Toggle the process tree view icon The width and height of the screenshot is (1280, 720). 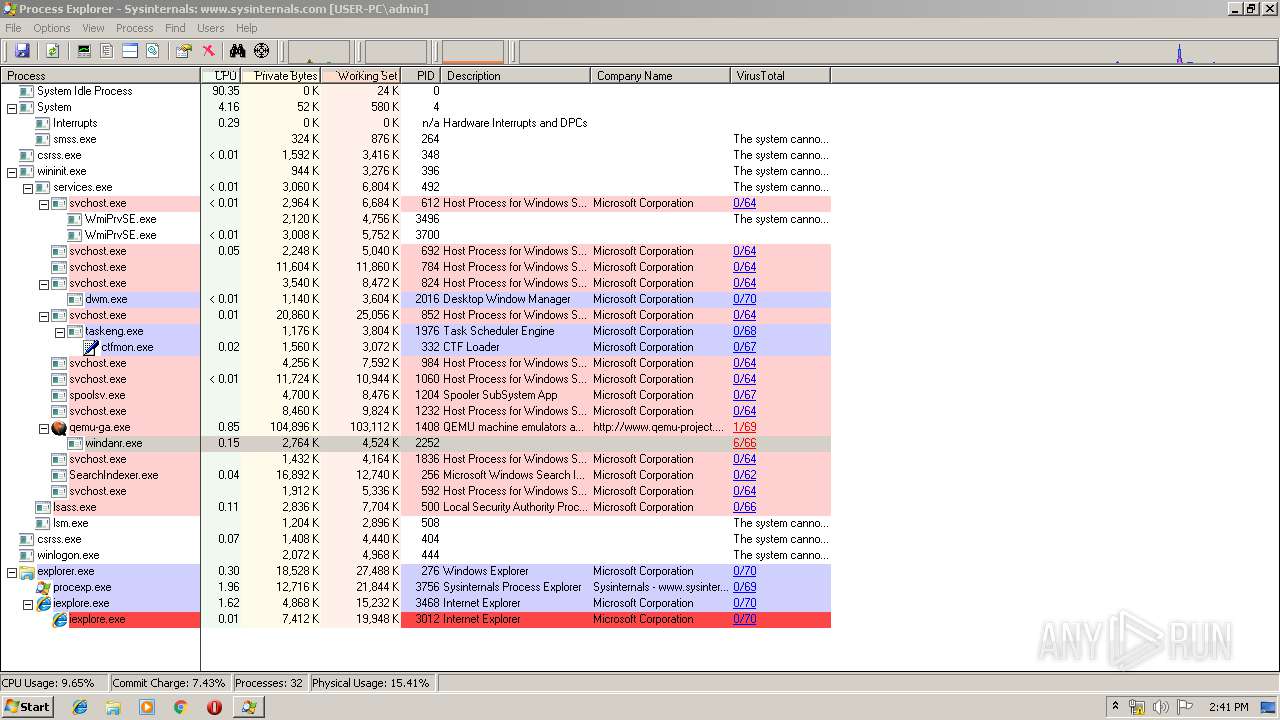click(x=107, y=51)
